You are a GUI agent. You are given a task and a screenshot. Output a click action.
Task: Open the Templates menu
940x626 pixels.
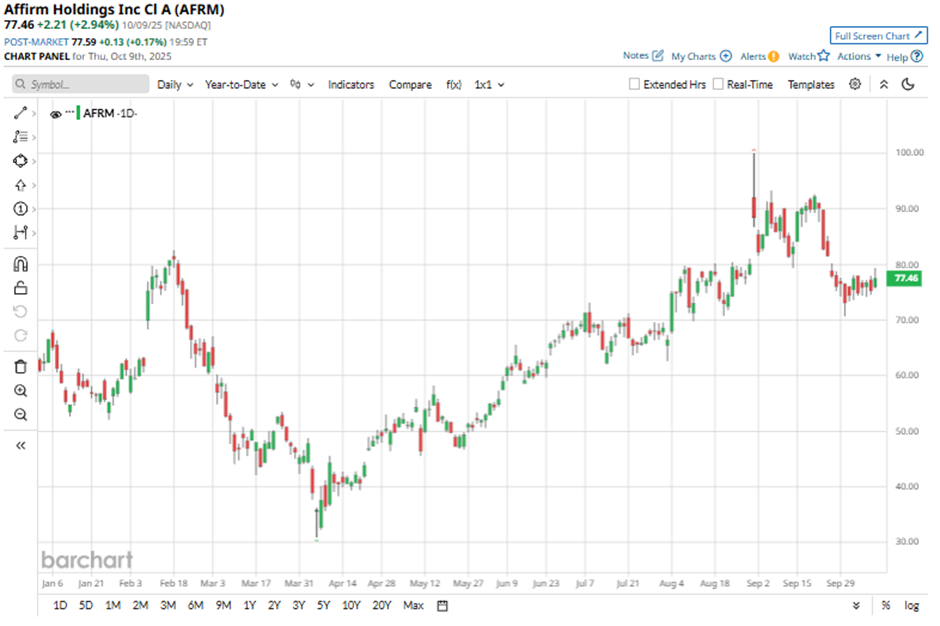click(811, 85)
